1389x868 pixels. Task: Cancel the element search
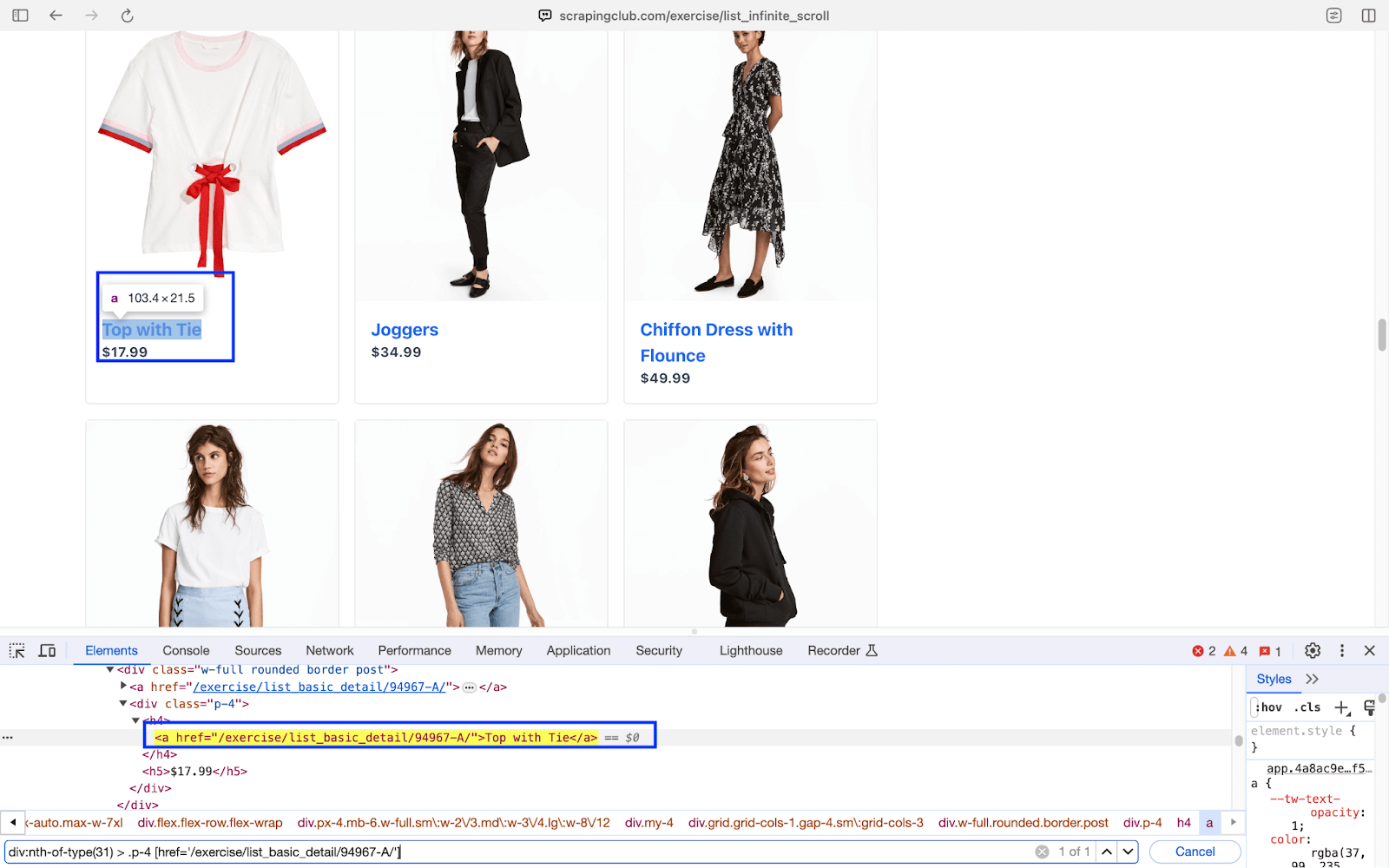click(x=1195, y=852)
